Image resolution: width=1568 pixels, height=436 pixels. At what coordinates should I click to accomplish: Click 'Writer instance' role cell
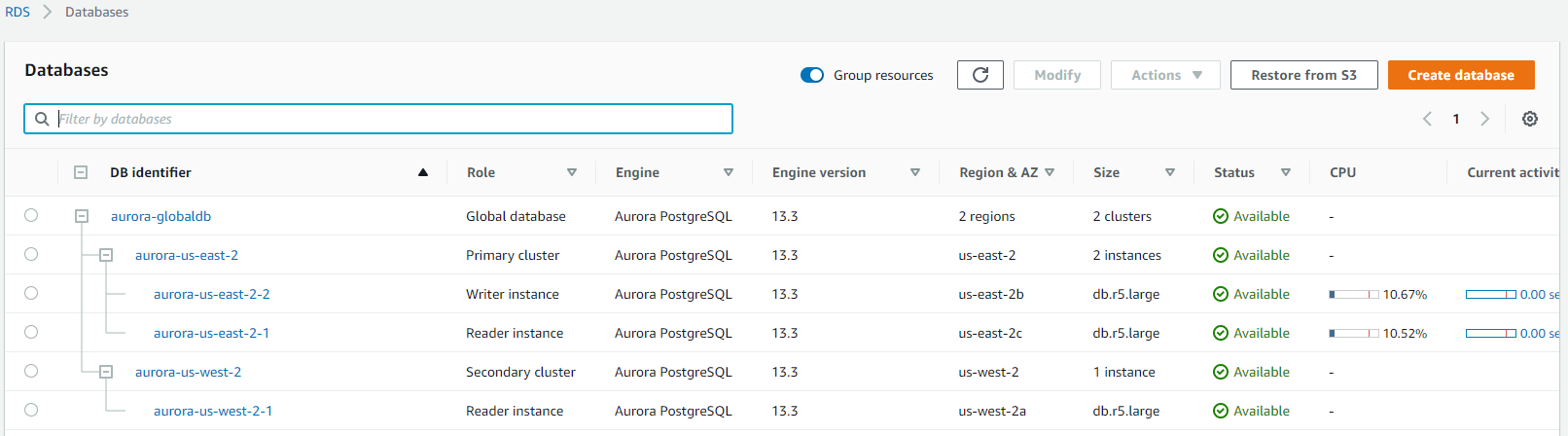513,294
